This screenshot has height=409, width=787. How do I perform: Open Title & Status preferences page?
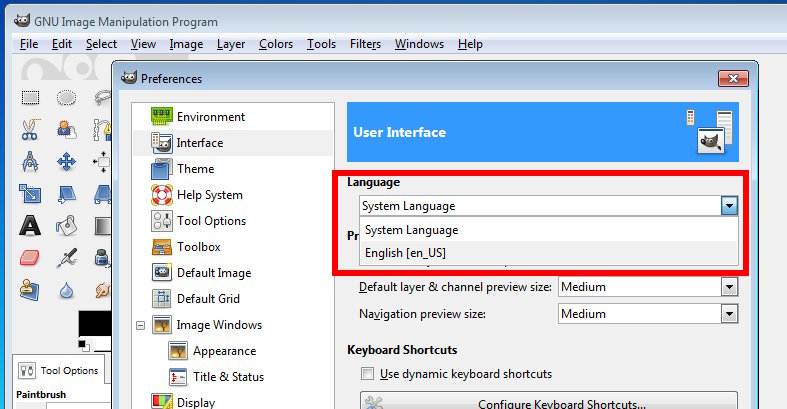(x=228, y=377)
